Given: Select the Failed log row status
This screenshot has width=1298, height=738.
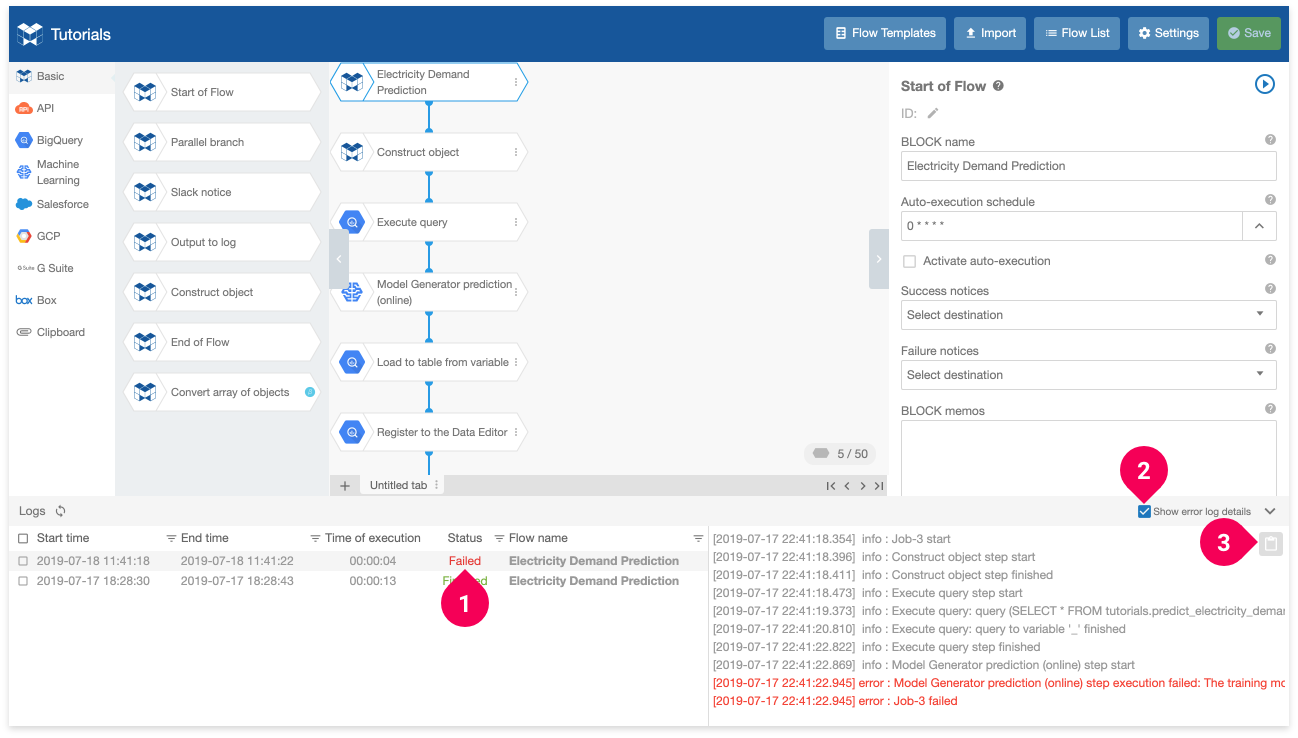Looking at the screenshot, I should tap(465, 561).
